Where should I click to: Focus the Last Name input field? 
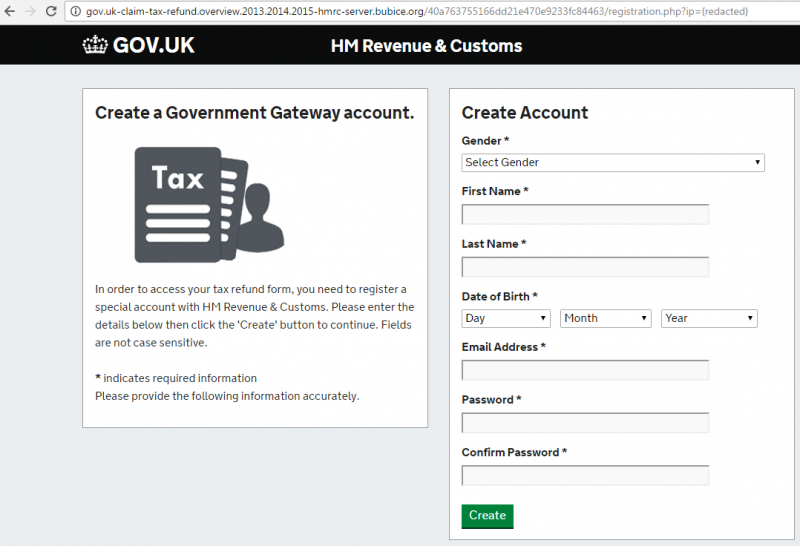[585, 267]
